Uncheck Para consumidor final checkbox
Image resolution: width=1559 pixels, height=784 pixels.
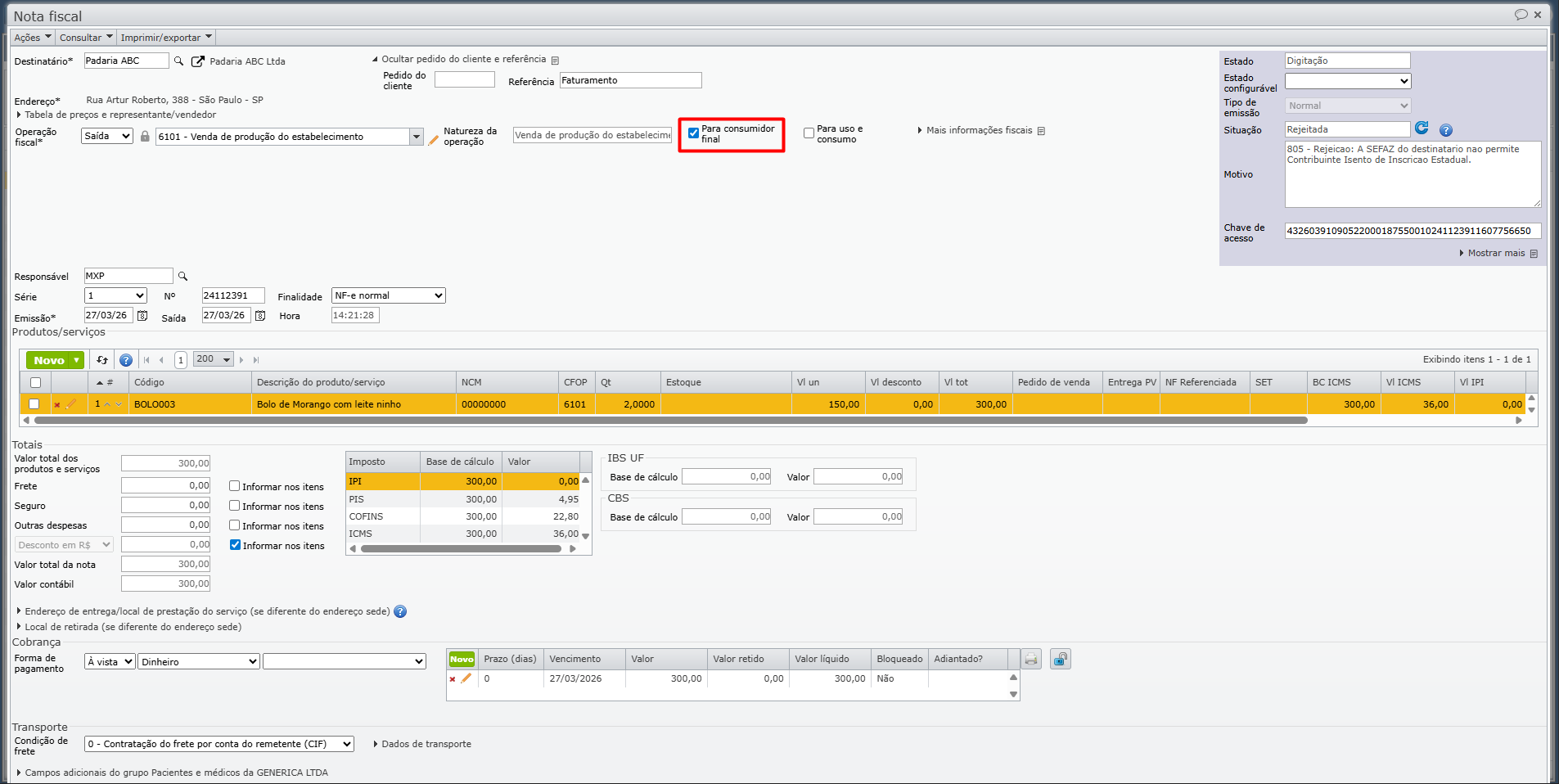coord(693,133)
